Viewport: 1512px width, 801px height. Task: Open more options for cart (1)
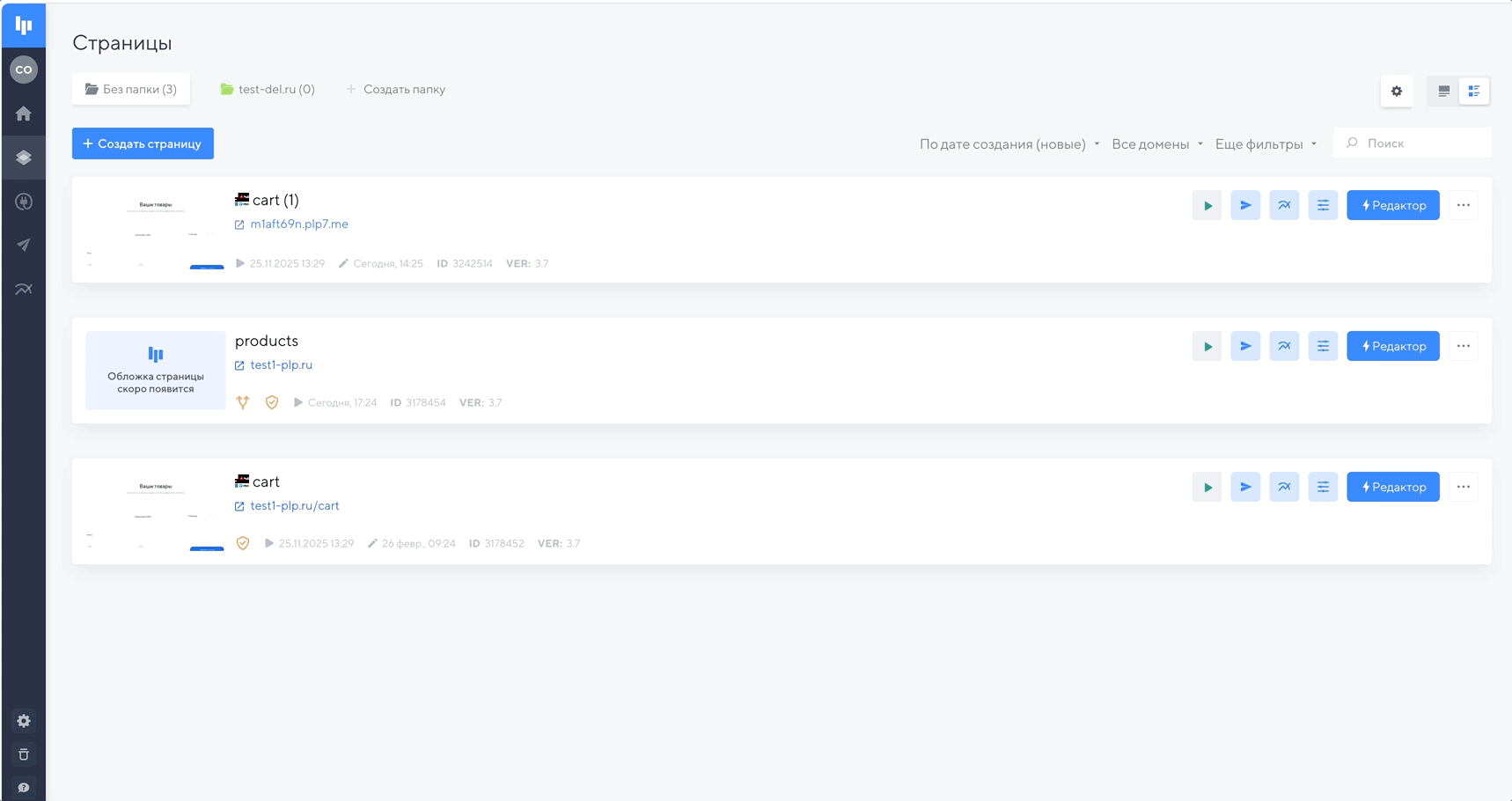click(x=1464, y=205)
